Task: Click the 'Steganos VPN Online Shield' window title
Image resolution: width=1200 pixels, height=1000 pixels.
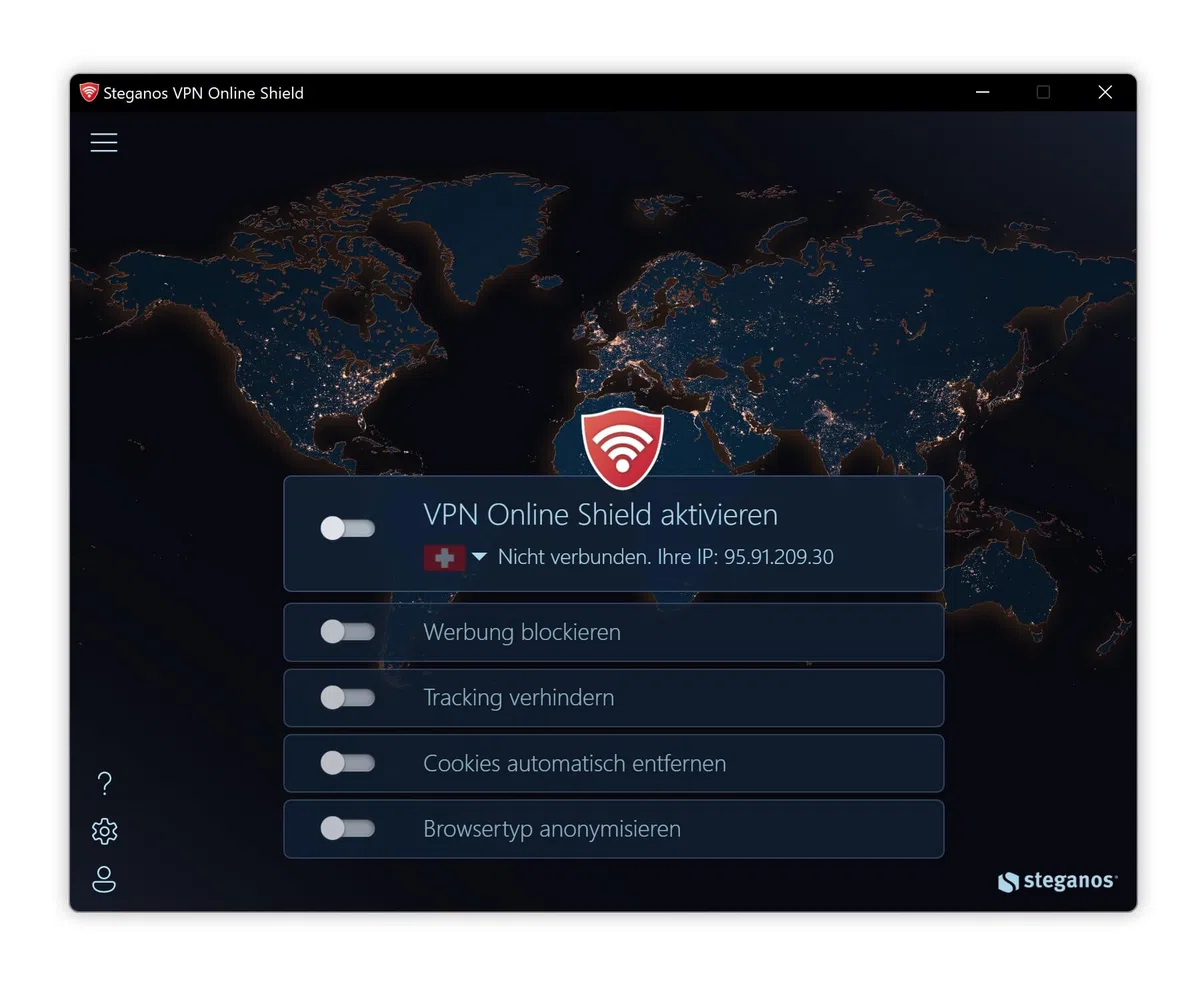Action: [x=203, y=93]
